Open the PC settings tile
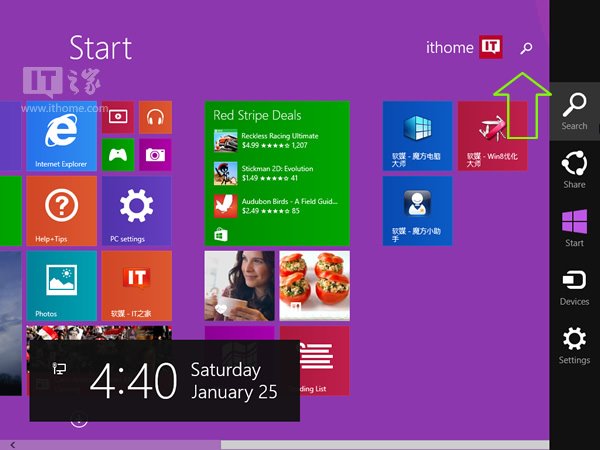 click(136, 210)
